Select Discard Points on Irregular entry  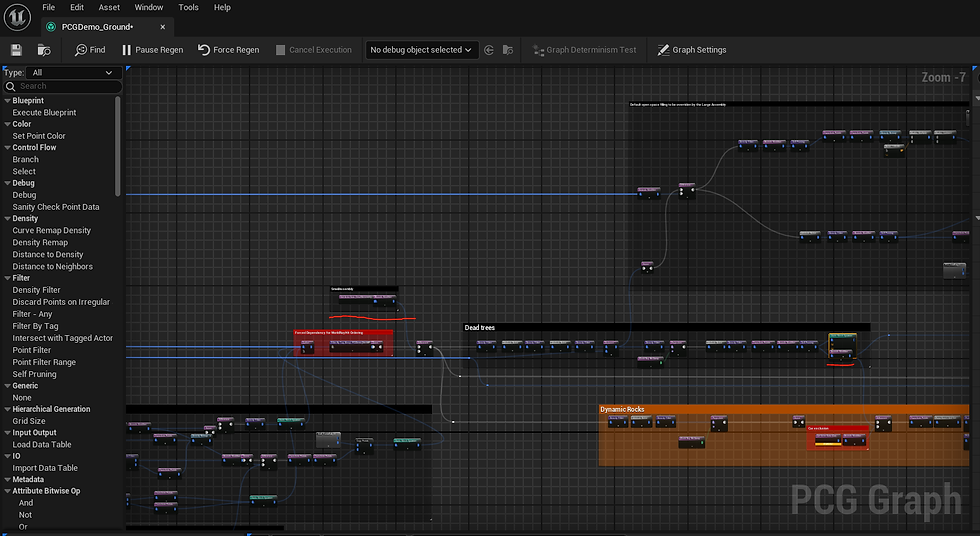click(x=61, y=302)
